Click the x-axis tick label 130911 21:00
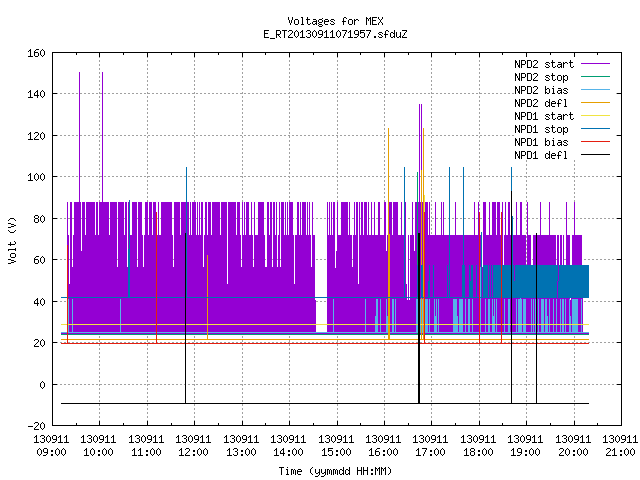 pos(620,446)
